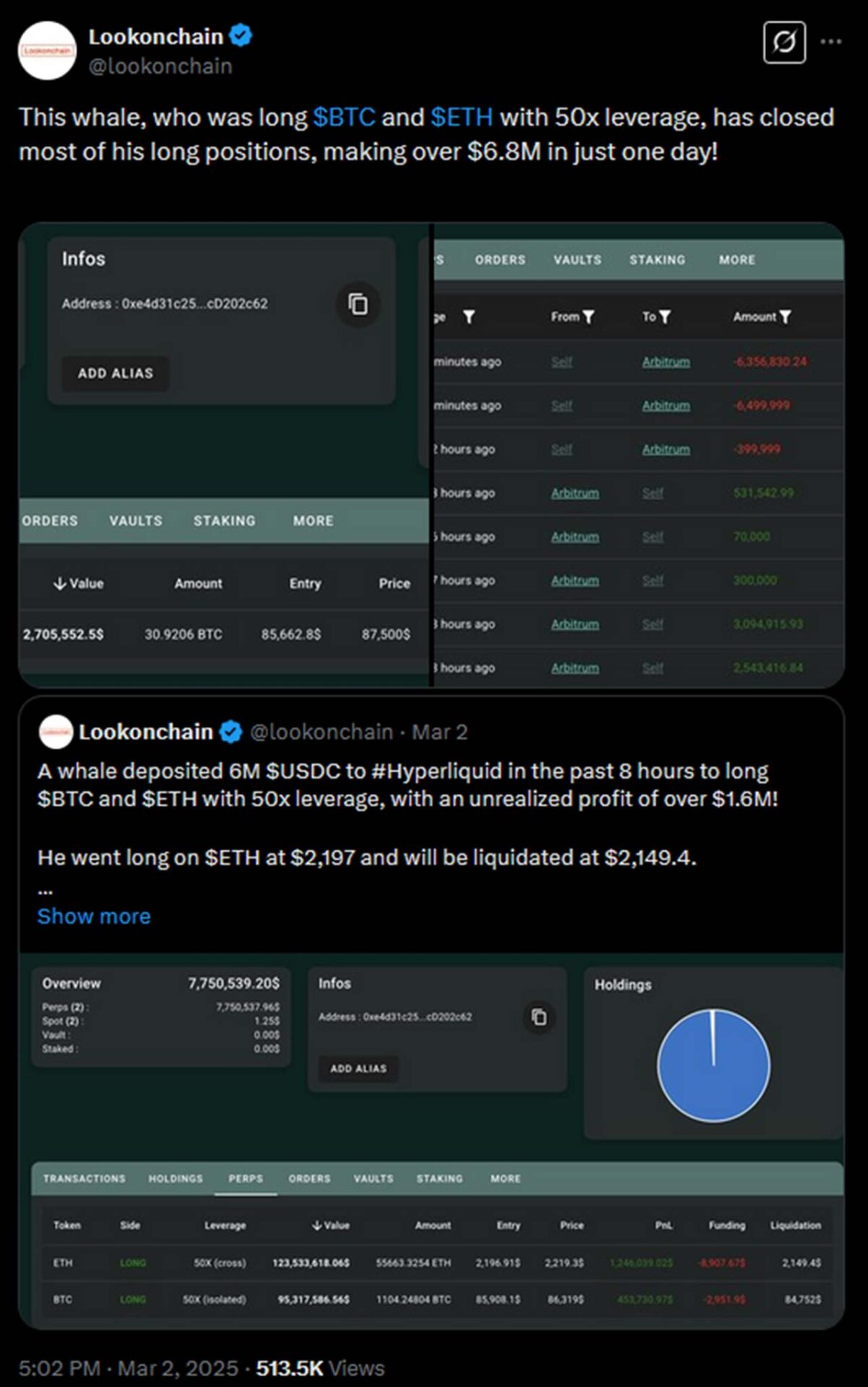Screen dimensions: 868x1387
Task: Click the Mar 2 date on the quoted tweet
Action: [440, 732]
